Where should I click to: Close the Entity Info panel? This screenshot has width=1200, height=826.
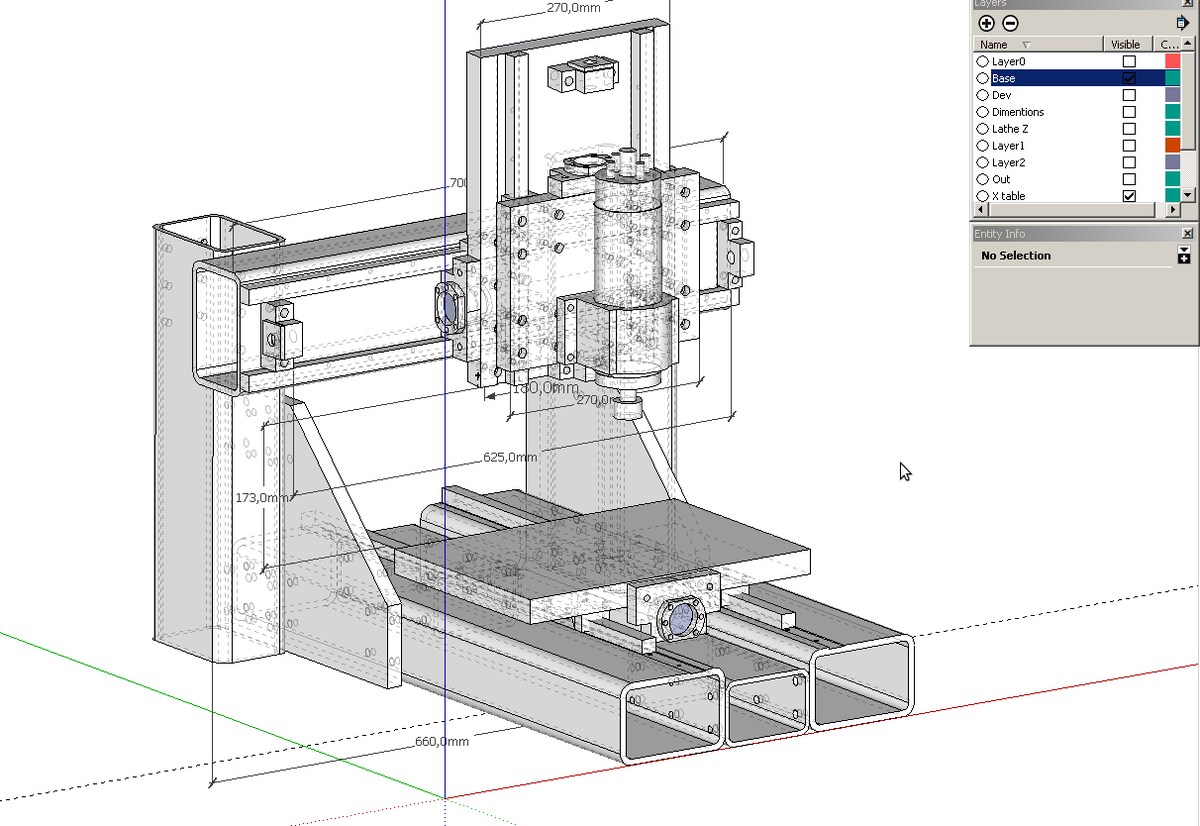point(1187,233)
